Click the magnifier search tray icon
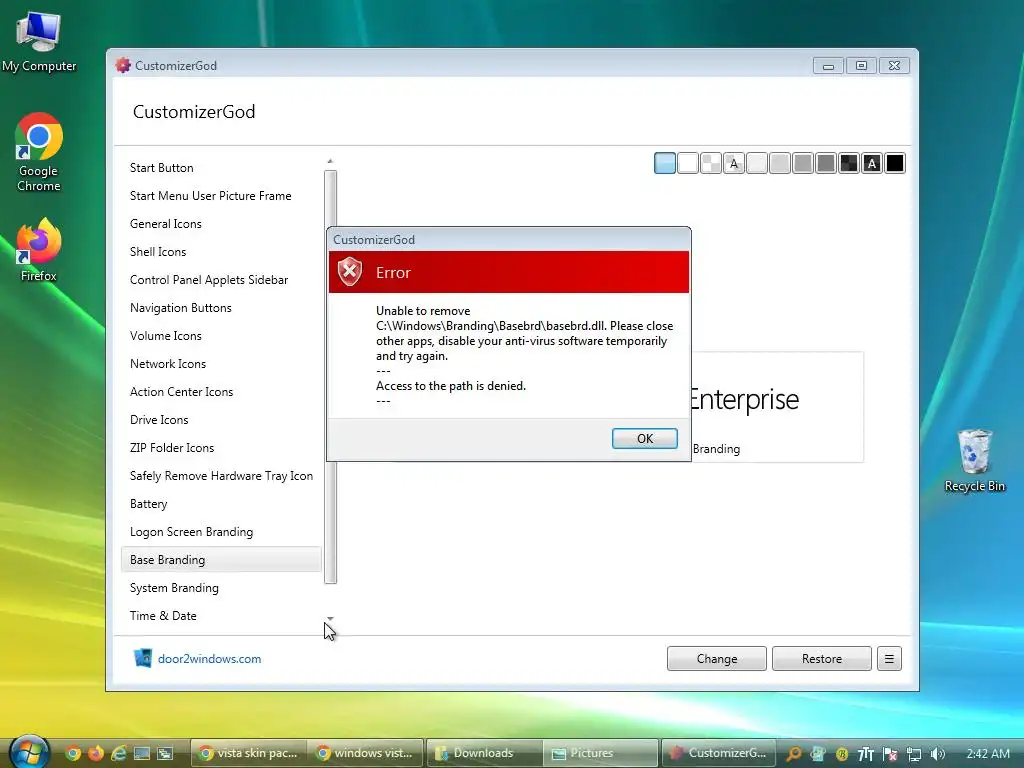1024x768 pixels. [793, 754]
